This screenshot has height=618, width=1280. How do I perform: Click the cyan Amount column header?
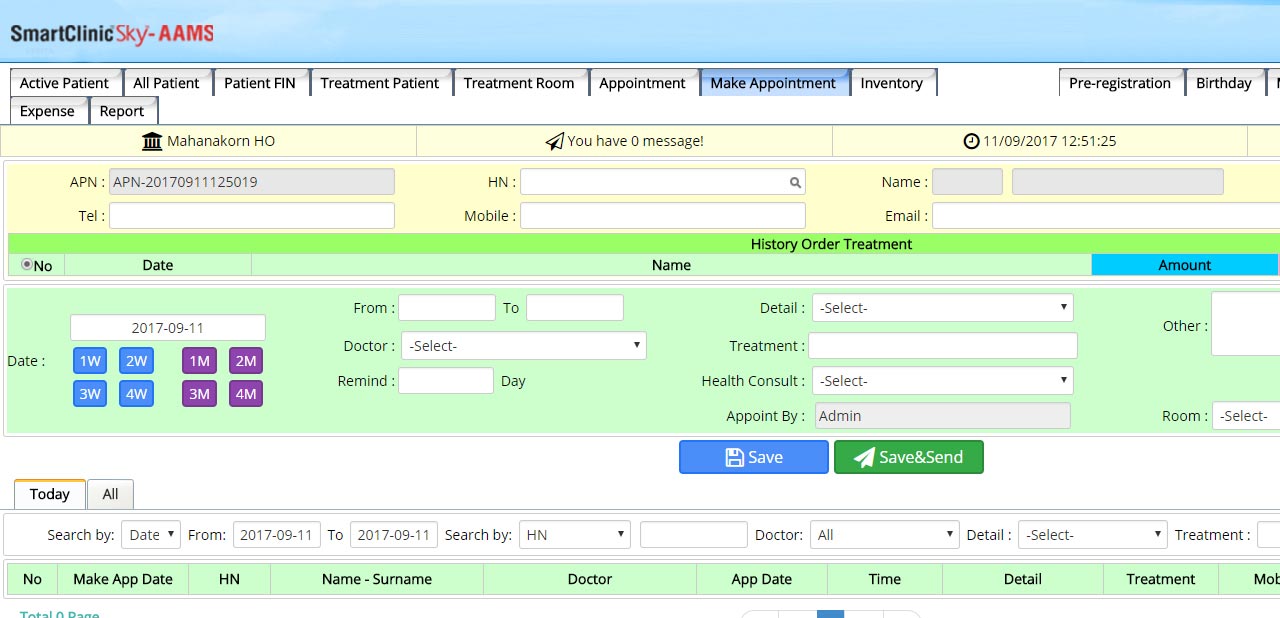point(1184,265)
